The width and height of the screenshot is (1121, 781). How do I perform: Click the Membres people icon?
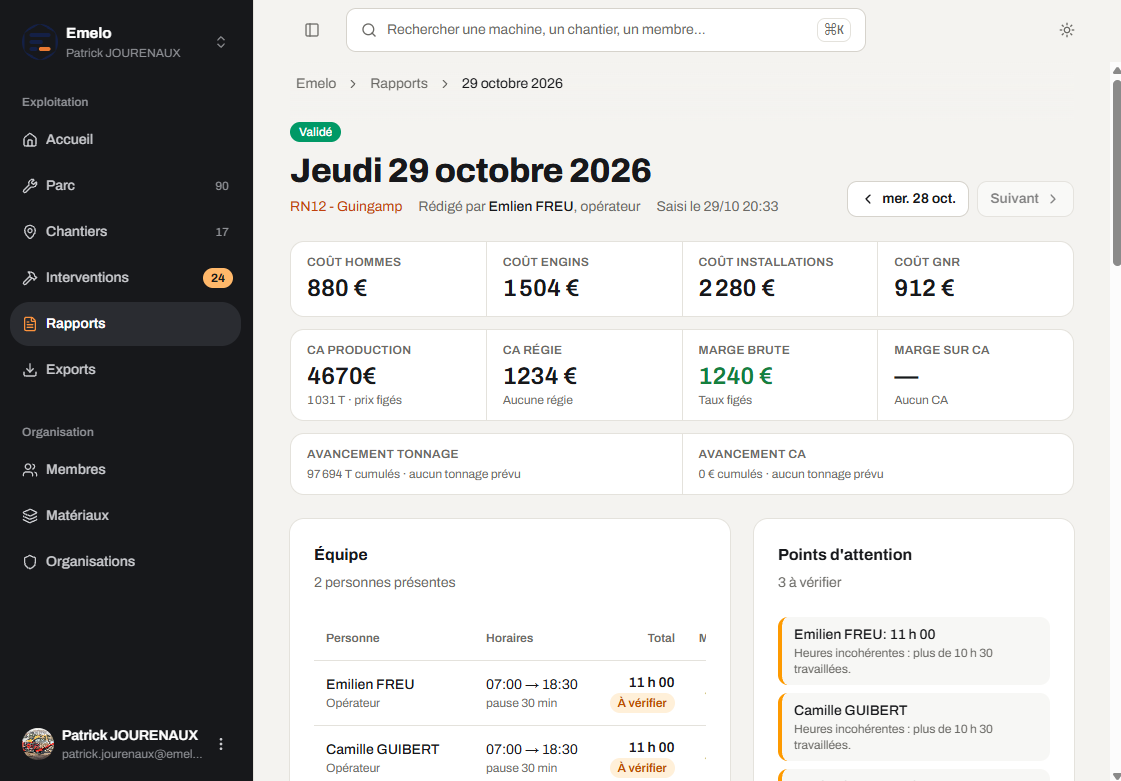pos(30,470)
